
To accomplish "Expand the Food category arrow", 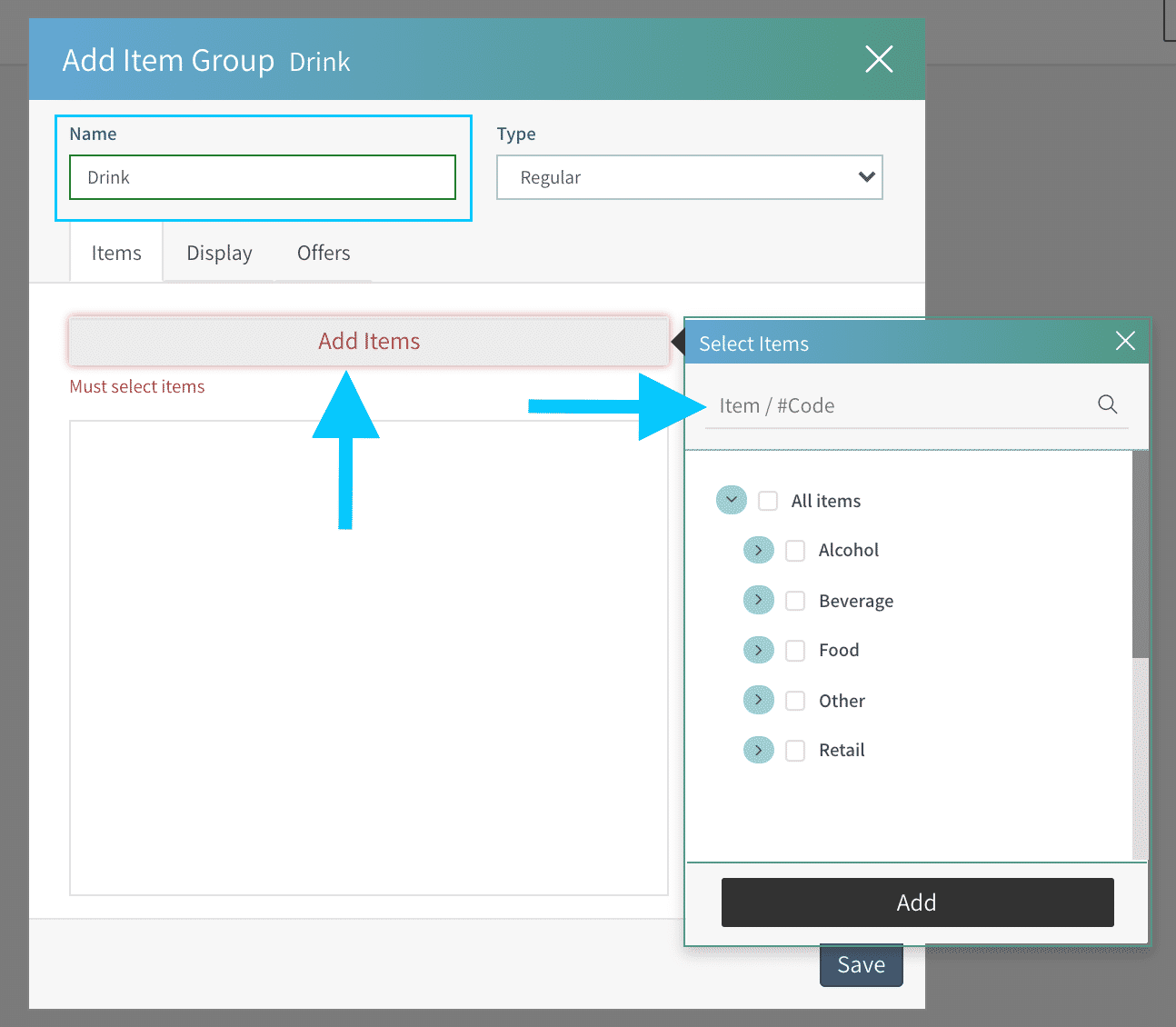I will pyautogui.click(x=758, y=650).
